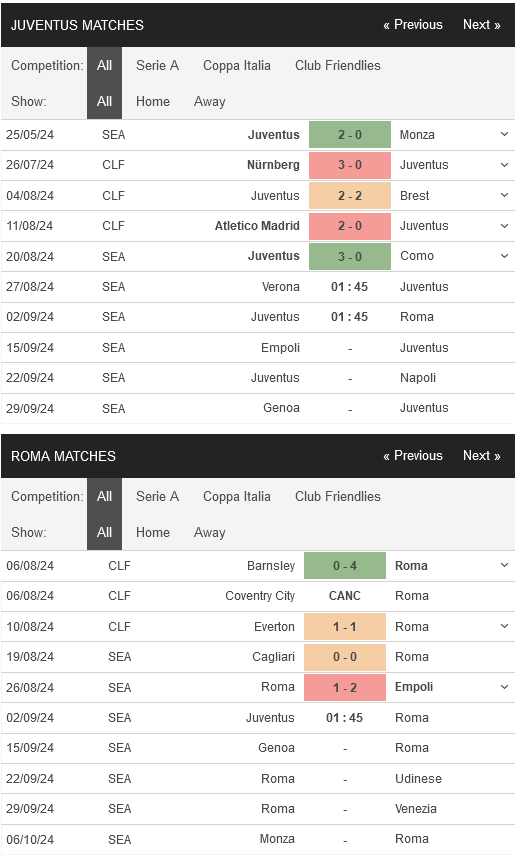Expand the Juventus vs Como match details
The height and width of the screenshot is (863, 515).
(x=504, y=256)
